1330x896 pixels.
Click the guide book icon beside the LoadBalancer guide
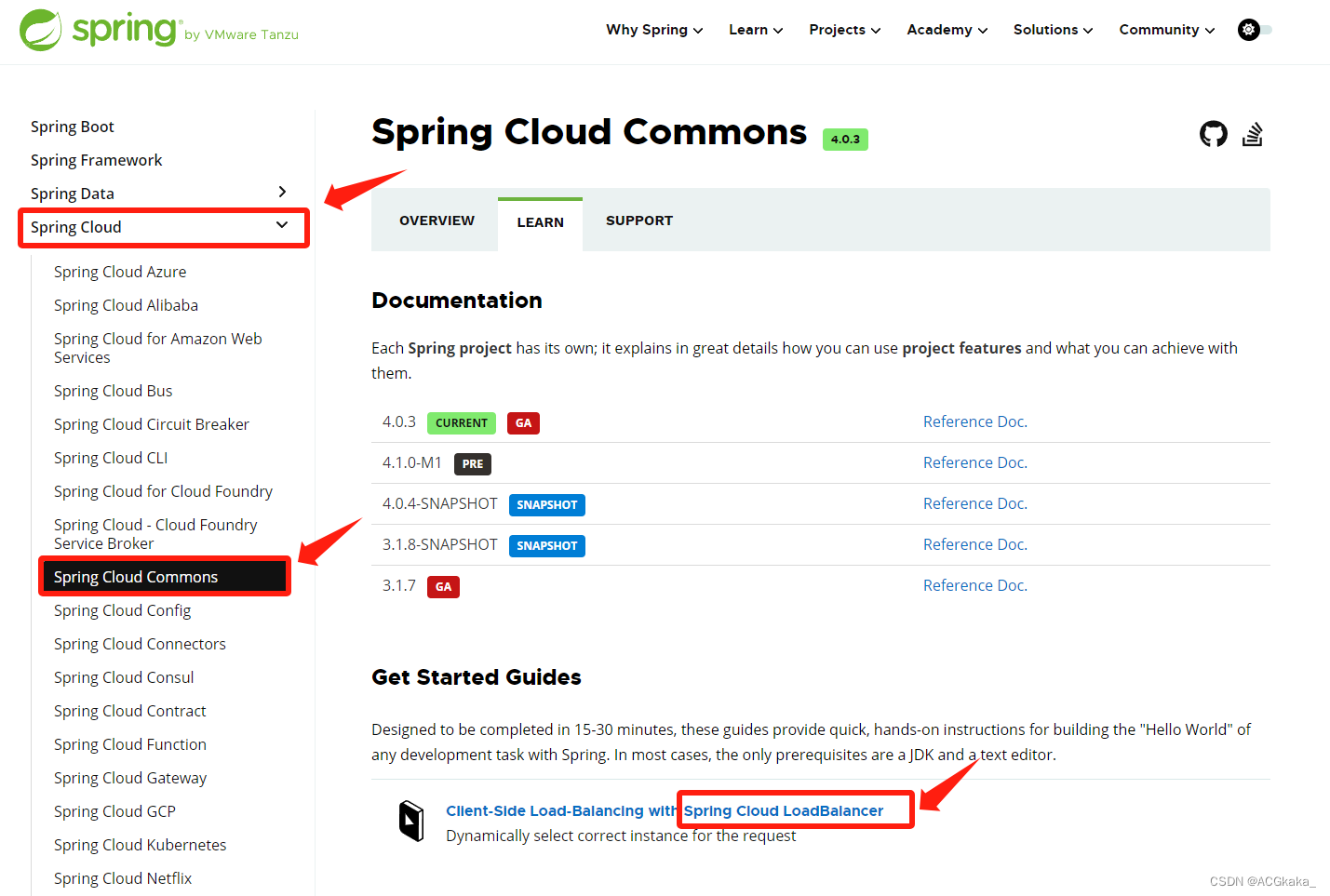click(412, 820)
